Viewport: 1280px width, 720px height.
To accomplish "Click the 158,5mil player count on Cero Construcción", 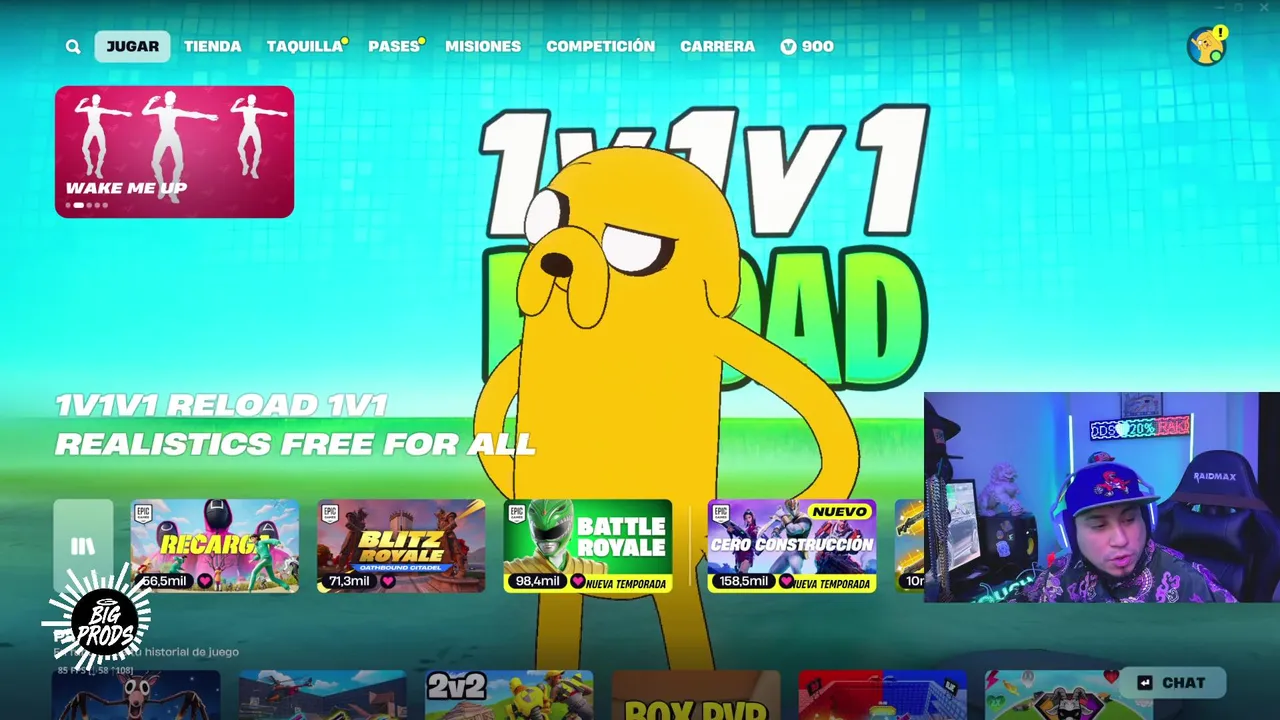I will (x=745, y=581).
